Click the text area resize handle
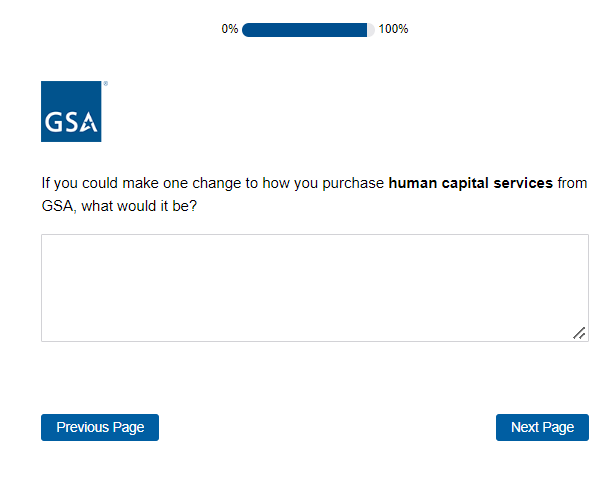This screenshot has width=615, height=490. (x=579, y=333)
